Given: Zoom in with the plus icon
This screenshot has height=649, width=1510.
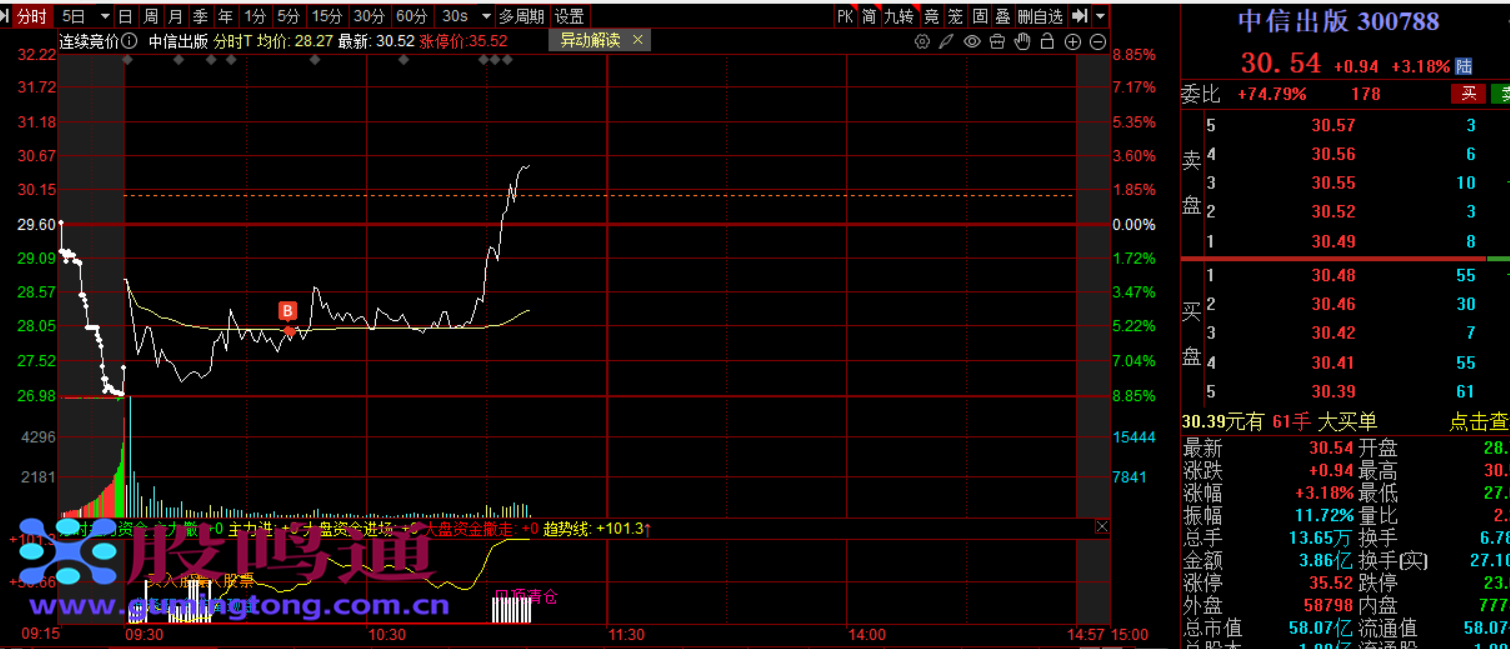Looking at the screenshot, I should click(1073, 42).
